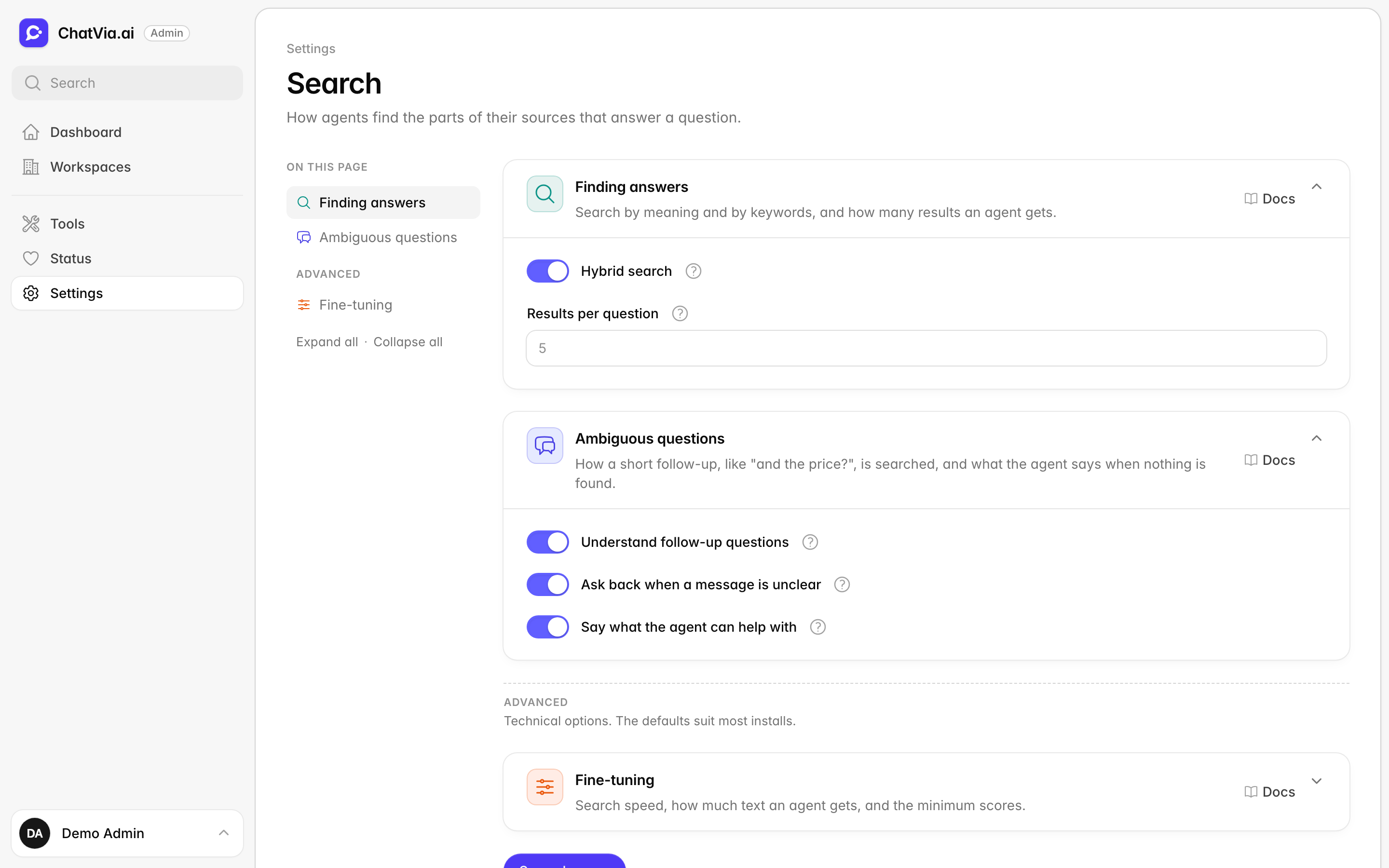Open Docs for Finding answers
The height and width of the screenshot is (868, 1389).
(1269, 199)
